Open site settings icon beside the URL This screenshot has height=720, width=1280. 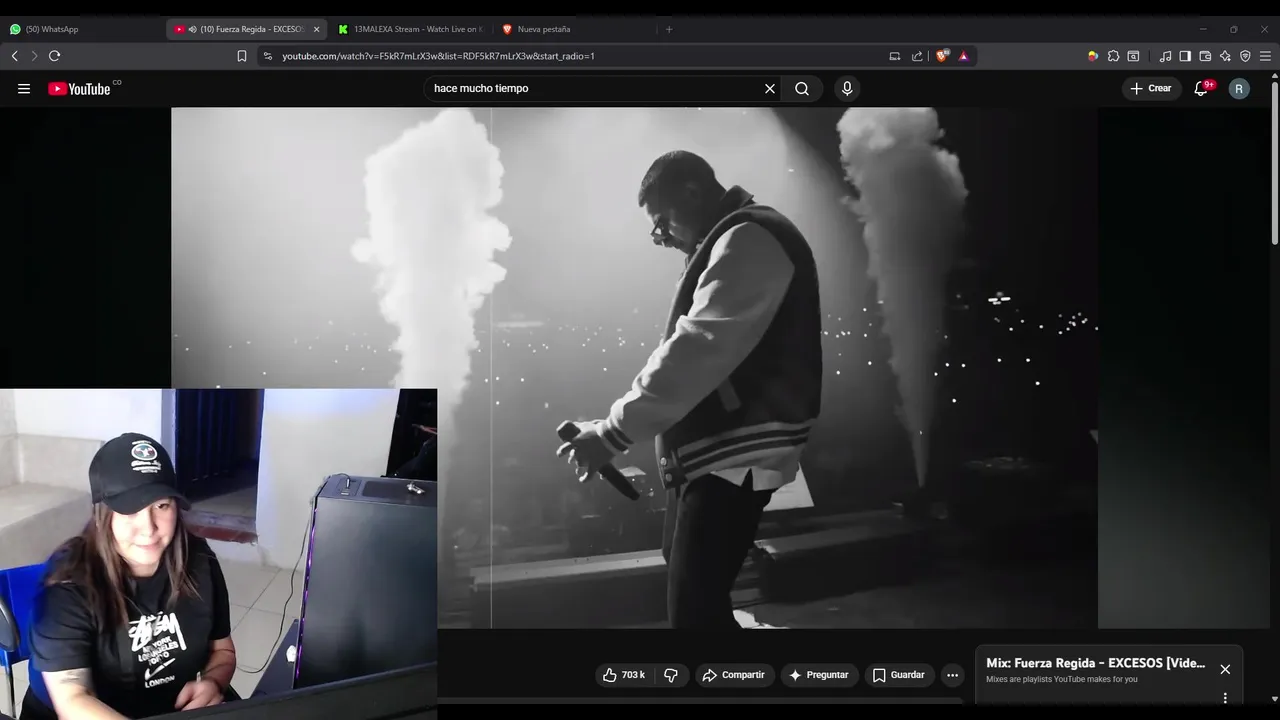tap(268, 56)
